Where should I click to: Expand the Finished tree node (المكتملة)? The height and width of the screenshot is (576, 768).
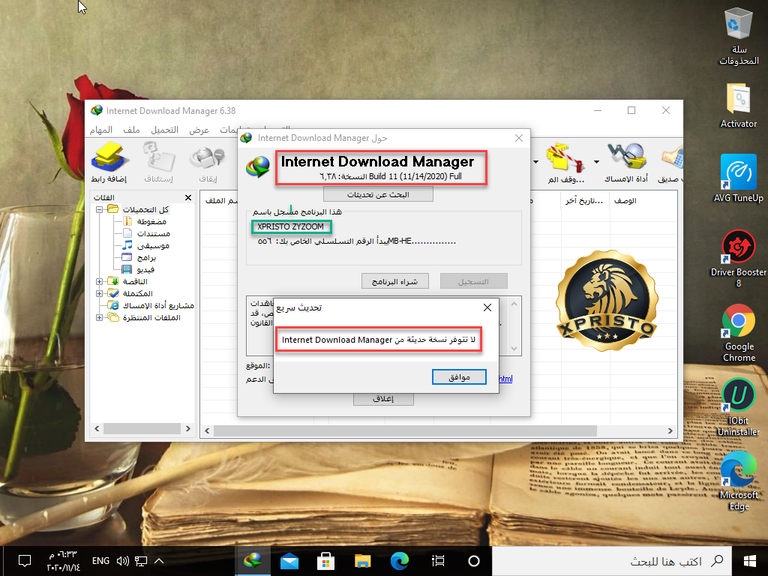pos(99,293)
